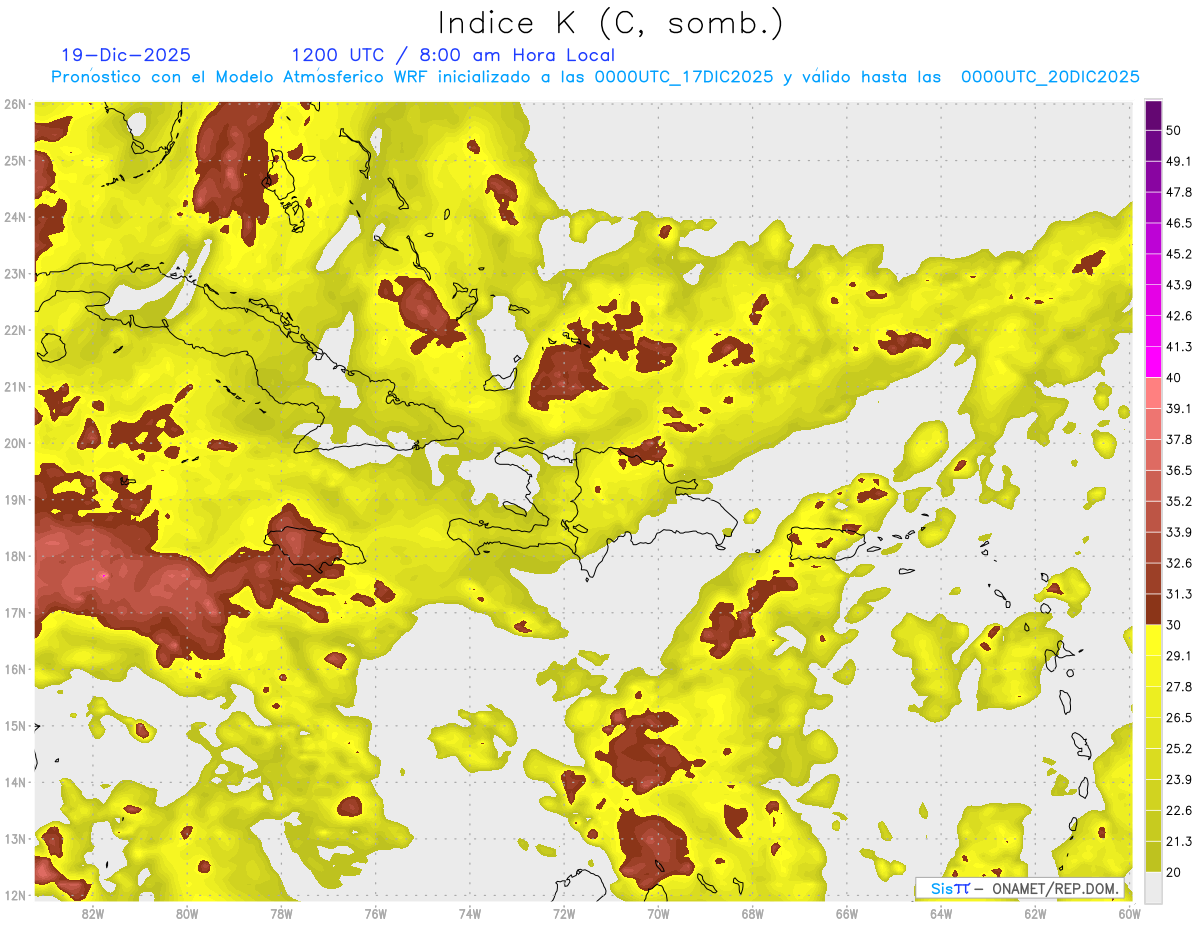Screen dimensions: 1200x927
Task: Select the "20N" latitude label
Action: [14, 443]
